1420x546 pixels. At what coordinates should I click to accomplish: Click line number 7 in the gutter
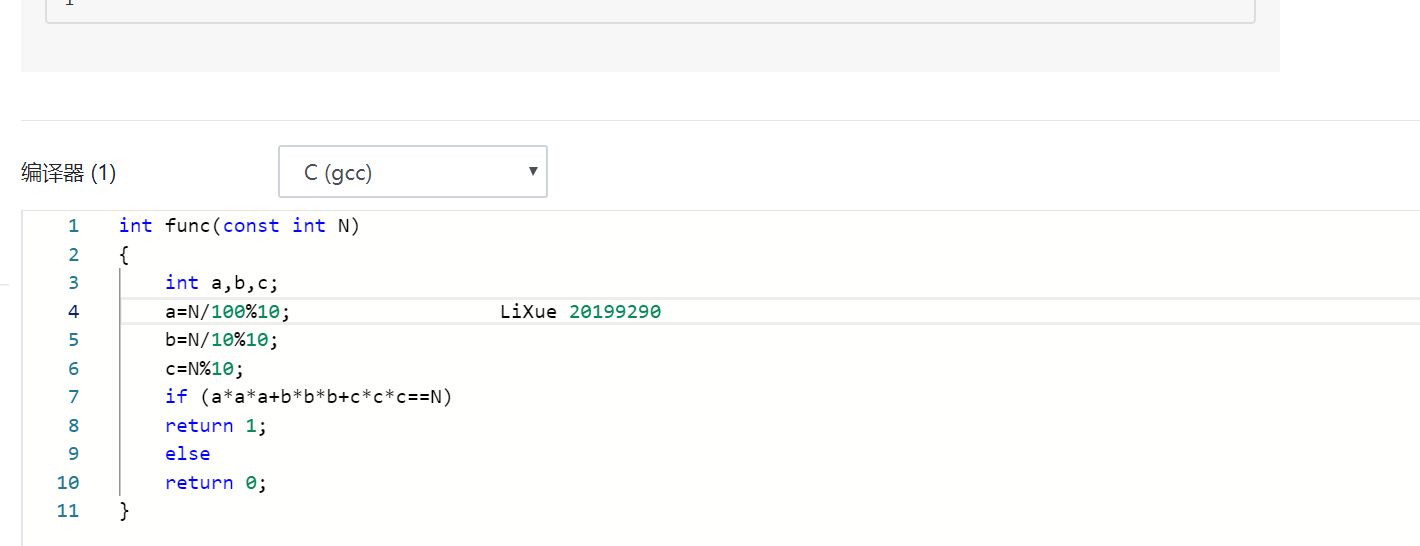tap(72, 397)
